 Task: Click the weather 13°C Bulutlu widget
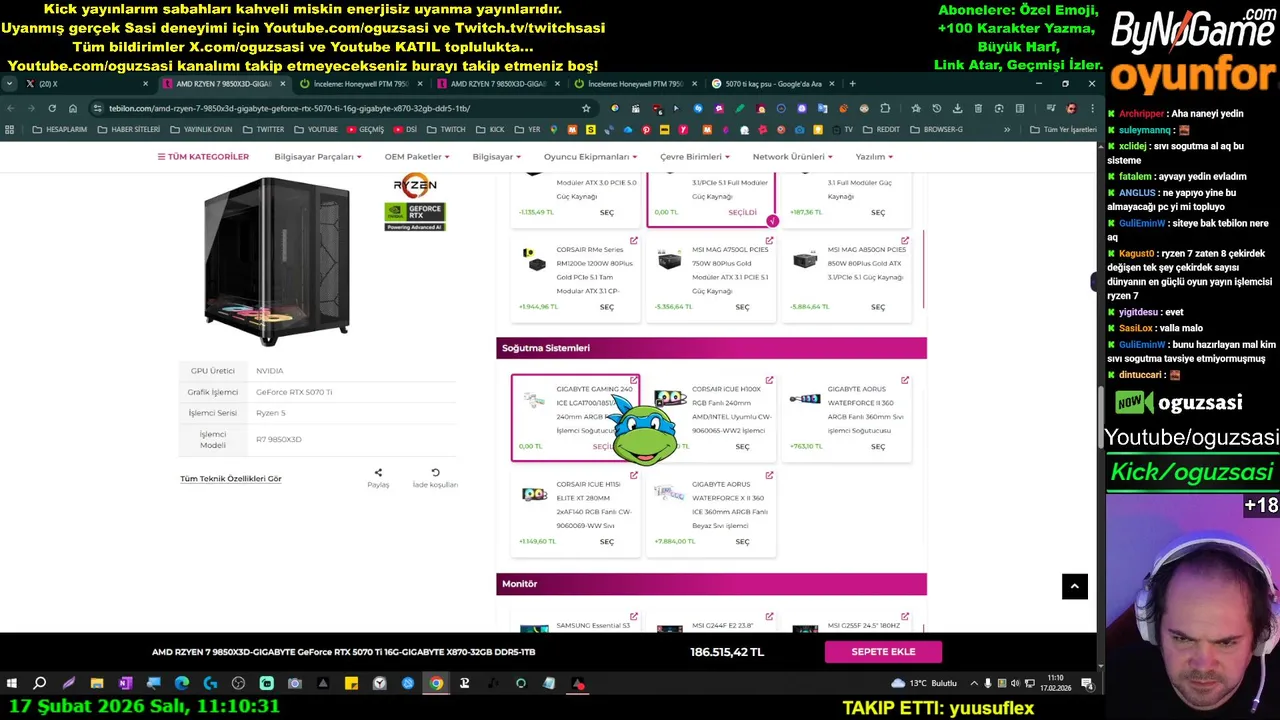[x=926, y=684]
